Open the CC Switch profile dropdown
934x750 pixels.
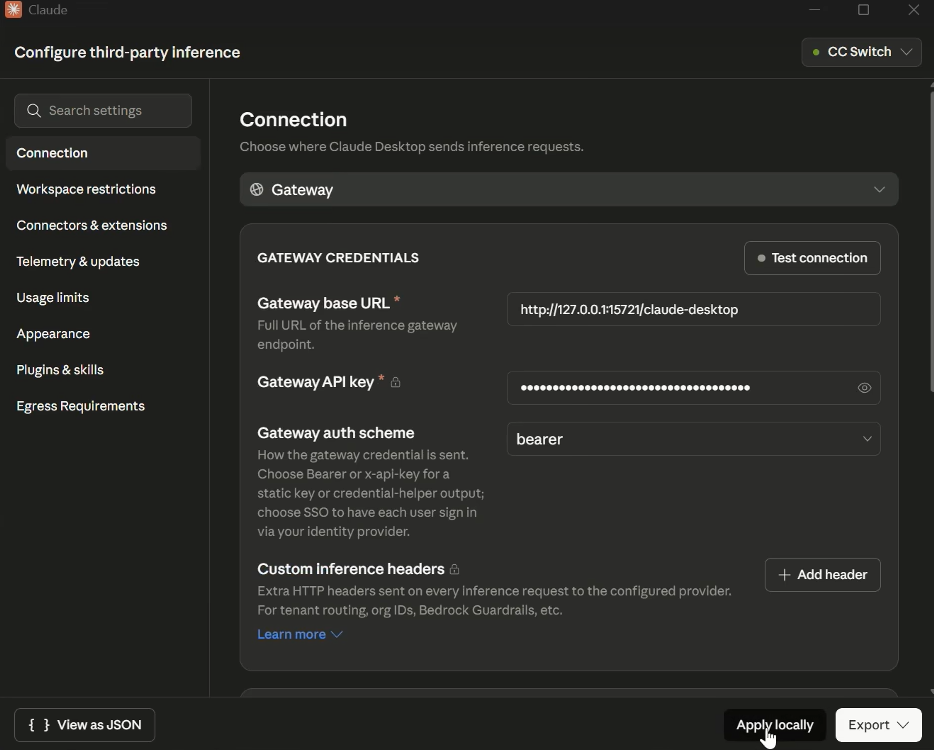coord(861,52)
